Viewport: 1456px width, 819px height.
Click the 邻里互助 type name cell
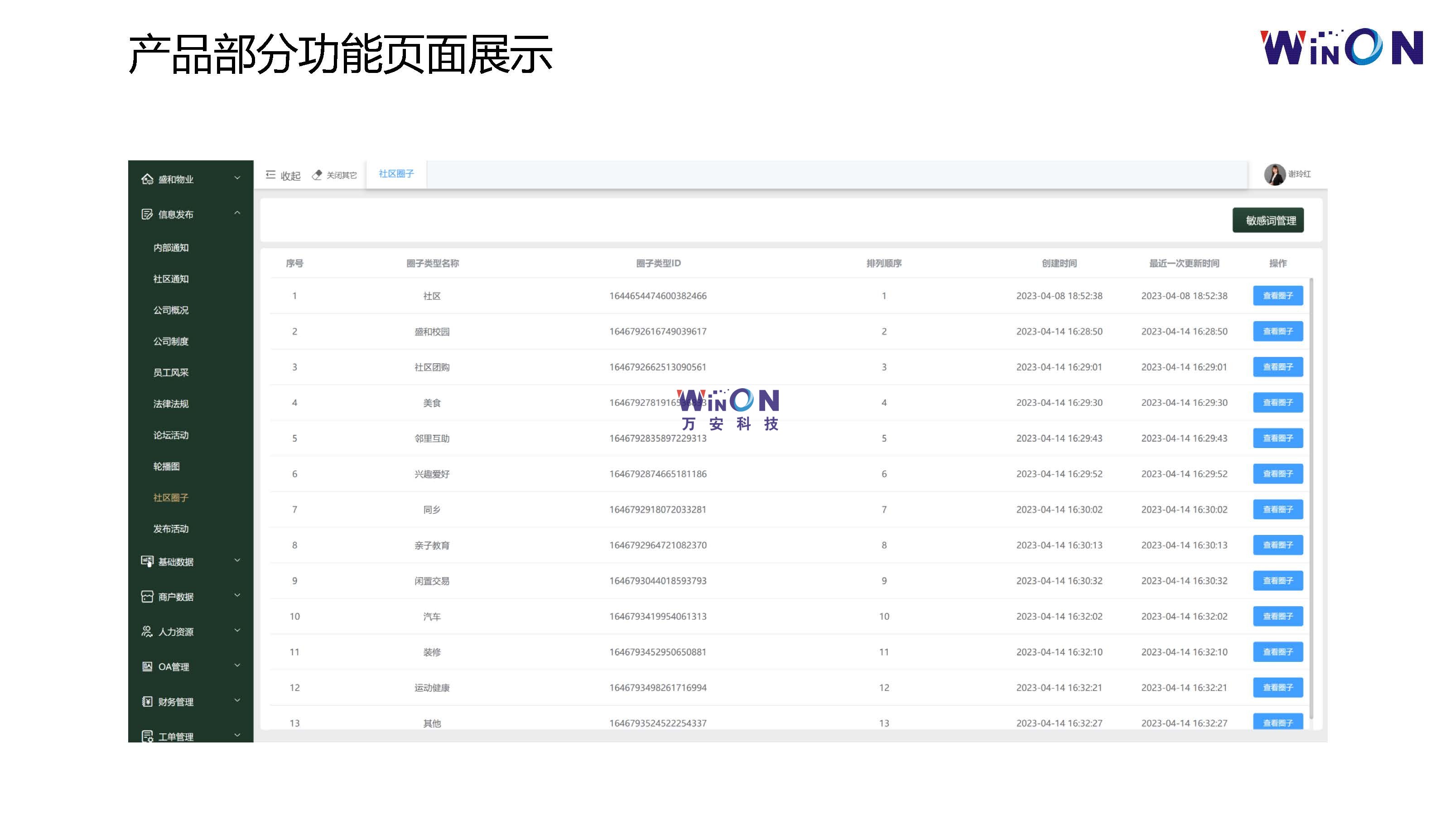click(x=432, y=438)
